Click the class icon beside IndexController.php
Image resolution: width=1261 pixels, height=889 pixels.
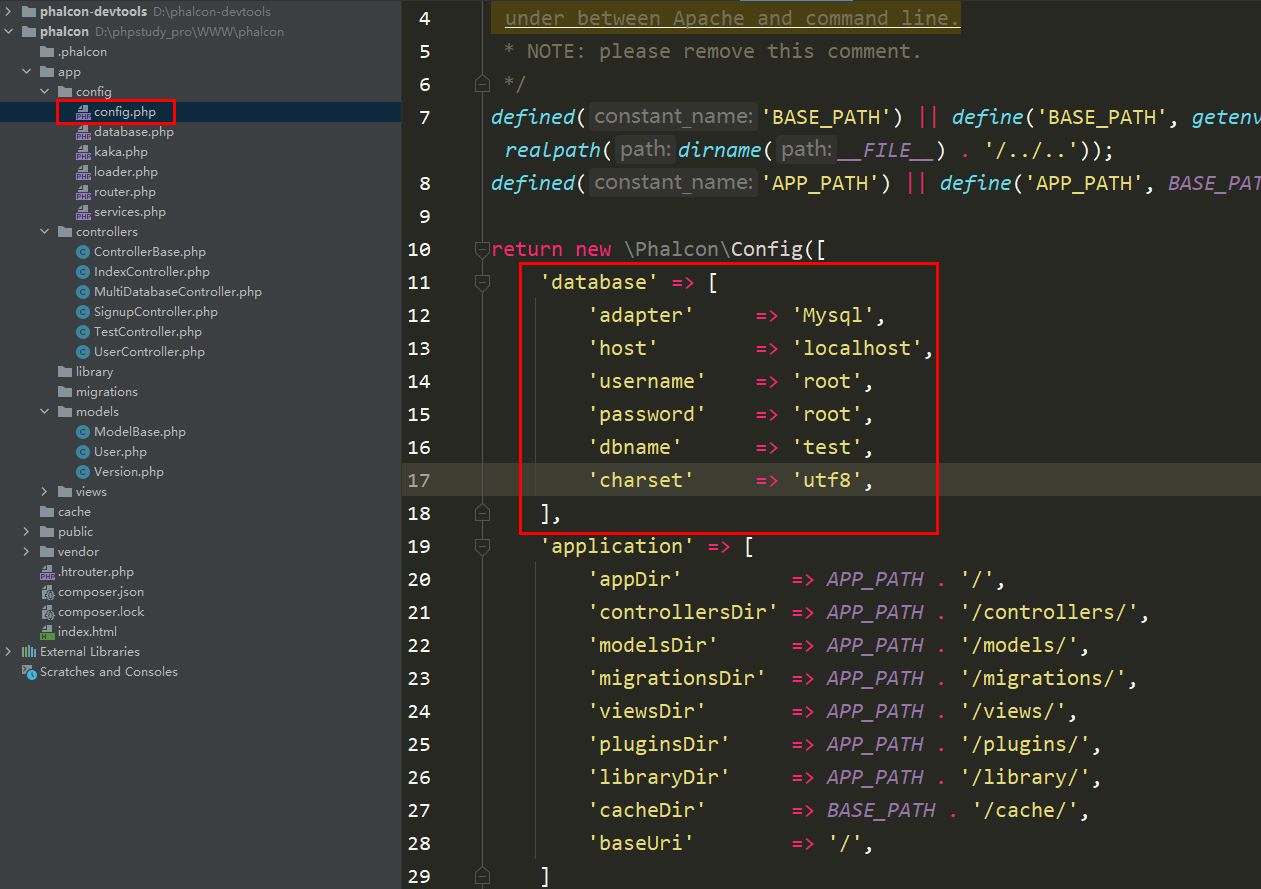click(x=84, y=272)
